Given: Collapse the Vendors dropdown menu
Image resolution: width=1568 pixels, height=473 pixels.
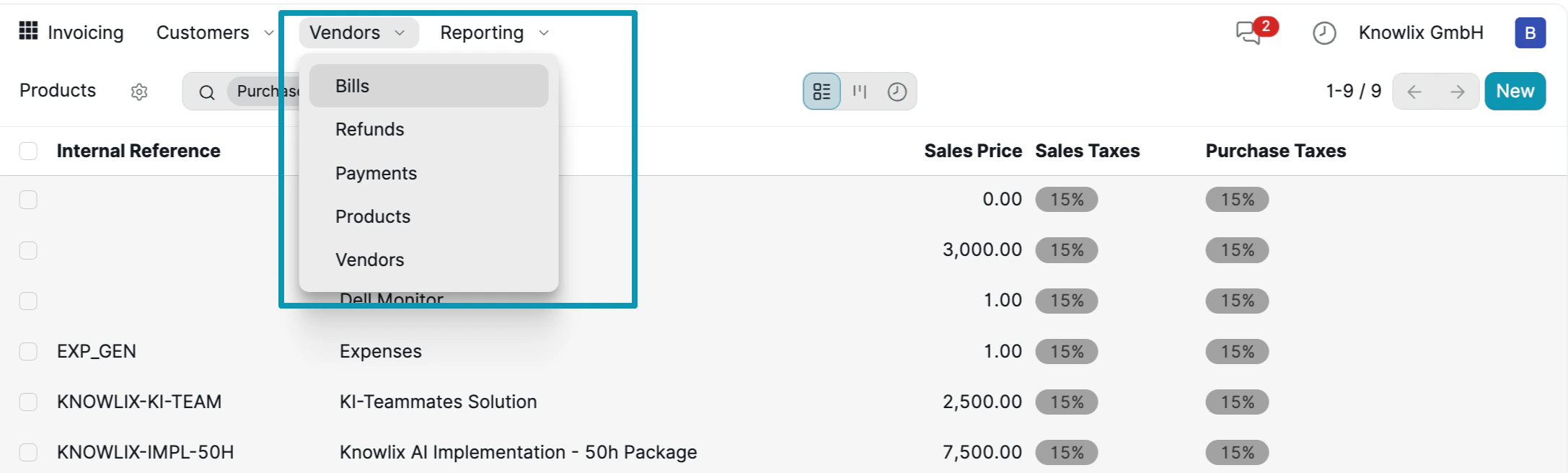Looking at the screenshot, I should coord(358,32).
